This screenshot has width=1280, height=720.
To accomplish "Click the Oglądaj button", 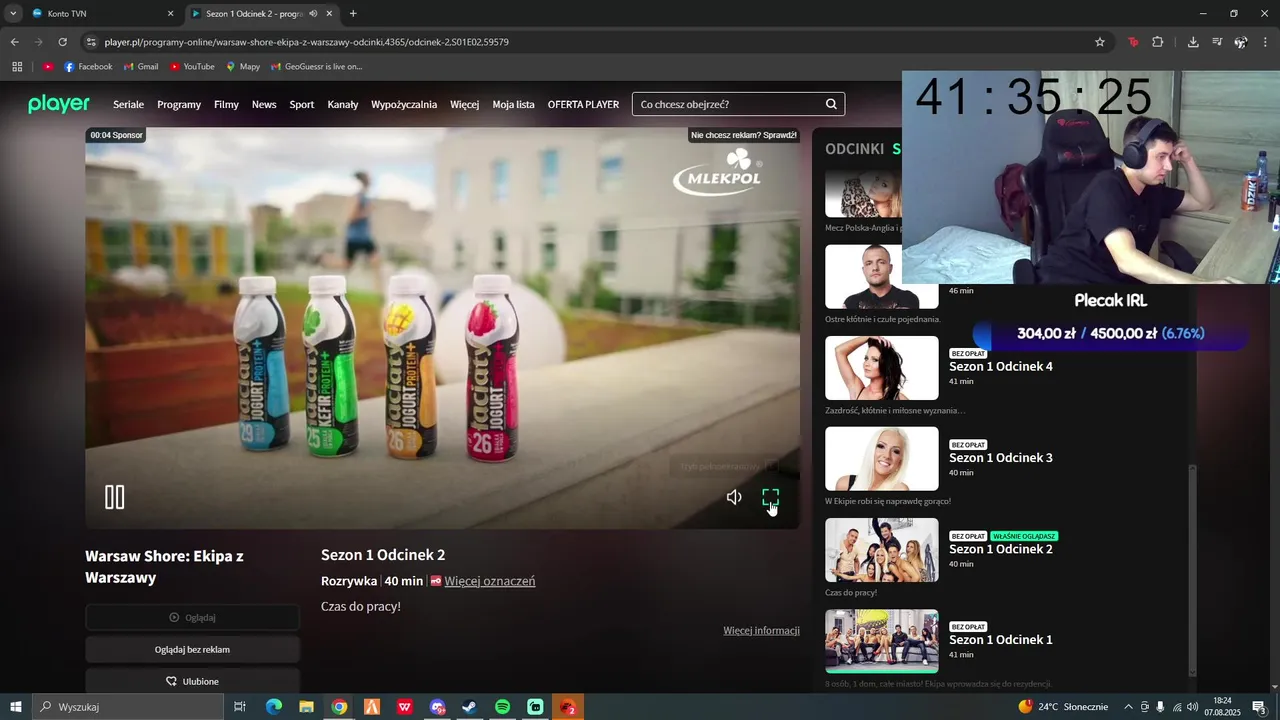I will click(x=192, y=617).
